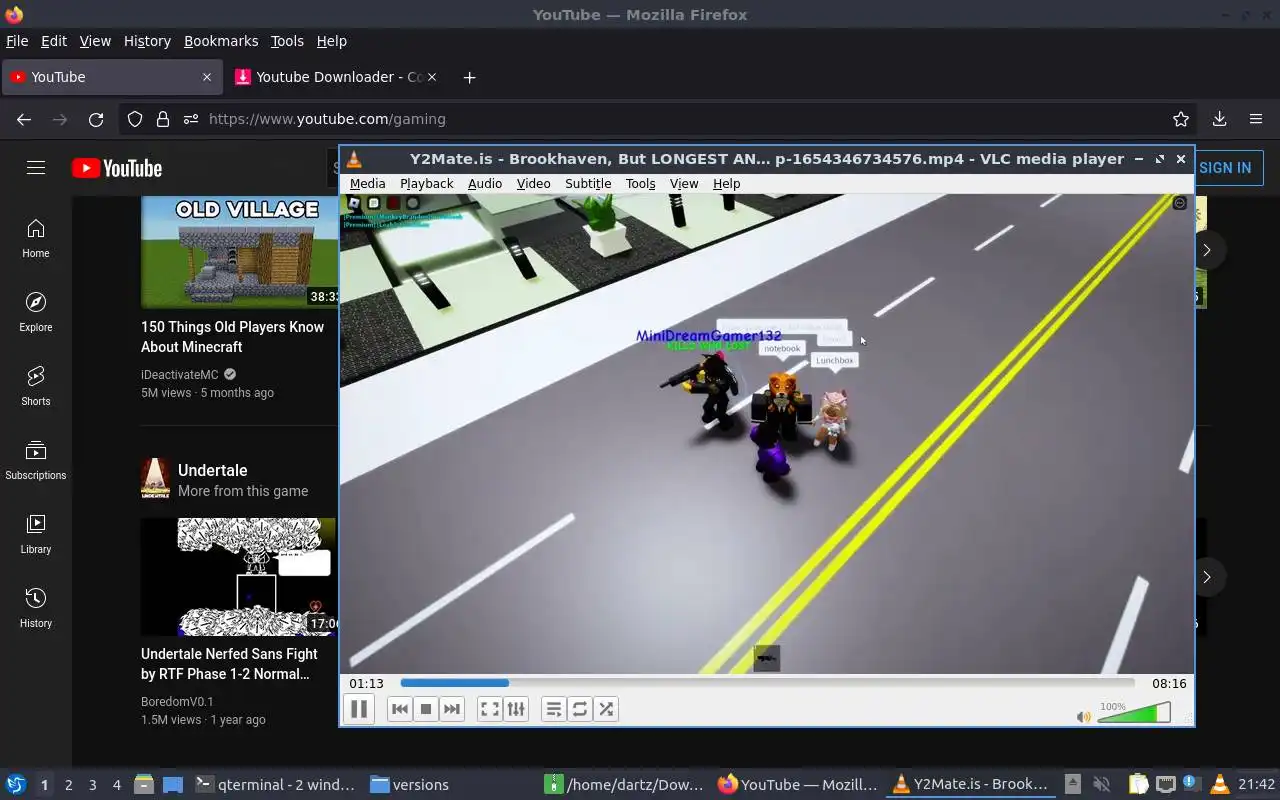Open 'Undertale Nerfed Sans Fight' title
This screenshot has height=800, width=1280.
pyautogui.click(x=229, y=664)
